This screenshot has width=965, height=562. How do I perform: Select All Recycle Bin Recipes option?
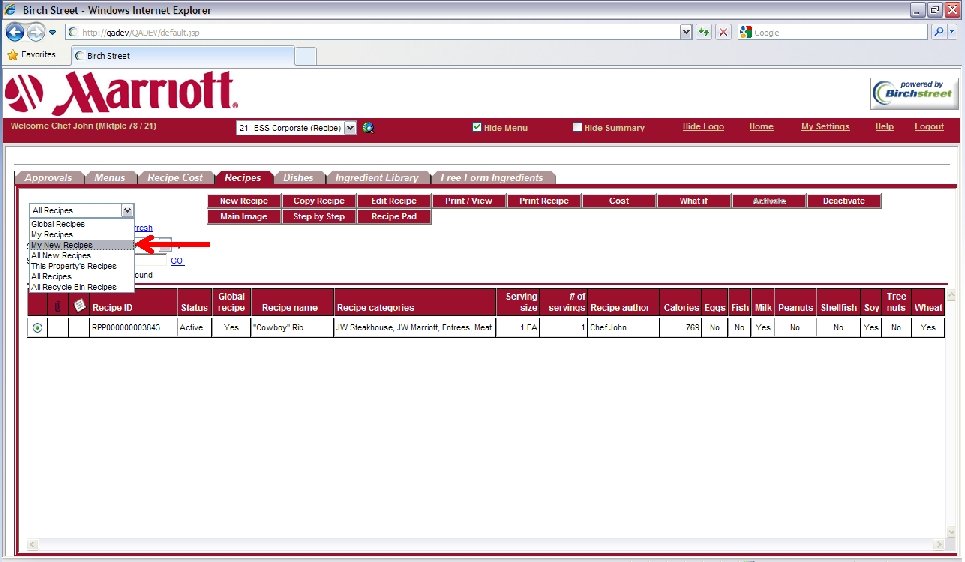(x=81, y=287)
